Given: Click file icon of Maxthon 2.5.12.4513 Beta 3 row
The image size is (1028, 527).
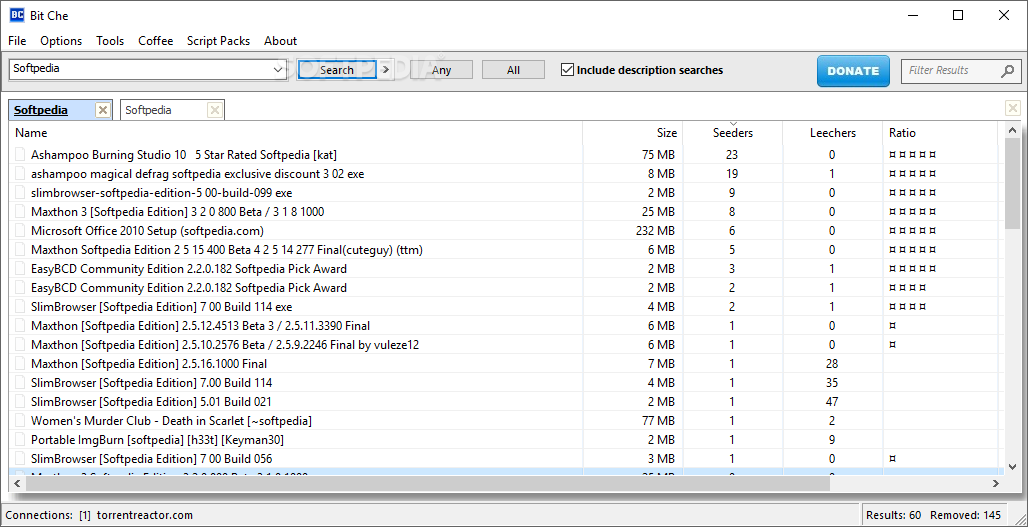Looking at the screenshot, I should pos(20,326).
